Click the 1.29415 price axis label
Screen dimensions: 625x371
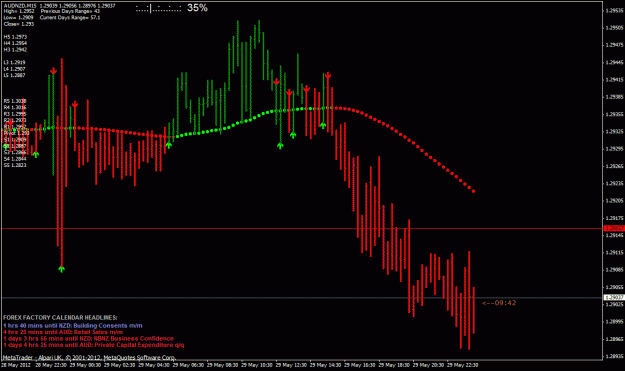pos(614,80)
